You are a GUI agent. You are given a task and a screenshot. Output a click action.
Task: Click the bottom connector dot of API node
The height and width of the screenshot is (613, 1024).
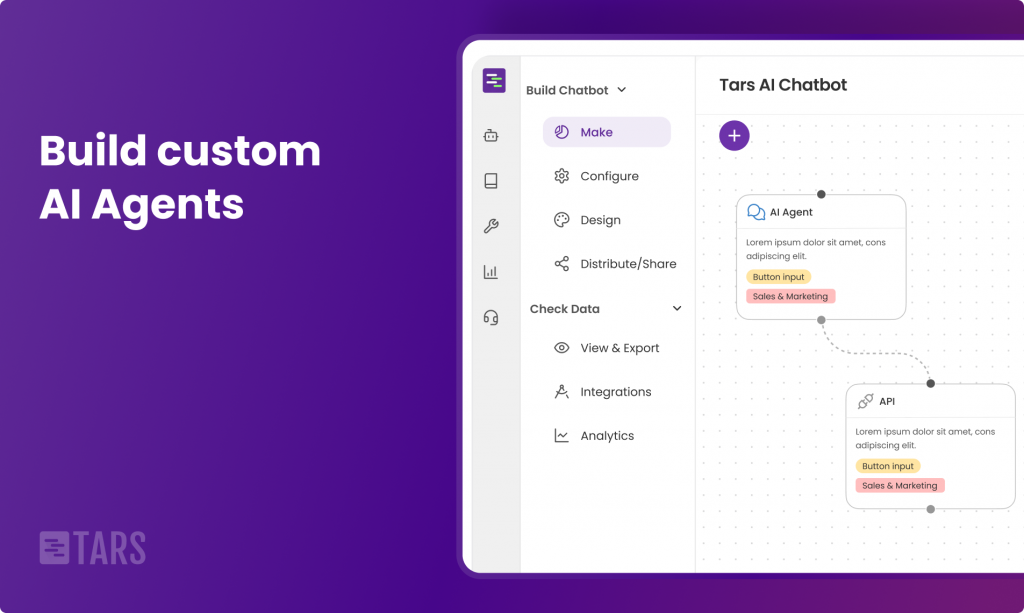tap(931, 509)
